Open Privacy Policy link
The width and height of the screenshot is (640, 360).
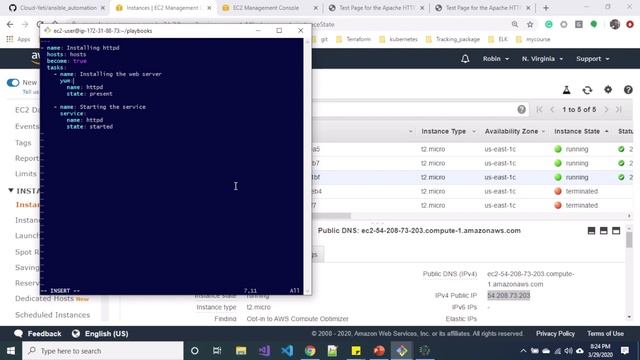(555, 333)
